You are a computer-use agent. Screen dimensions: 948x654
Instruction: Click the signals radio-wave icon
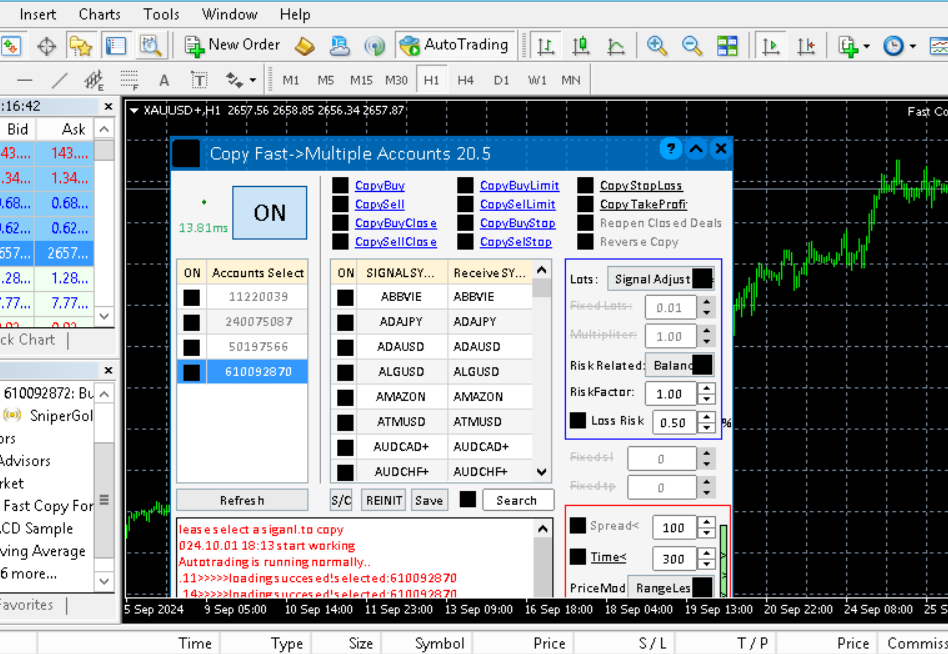pos(375,46)
